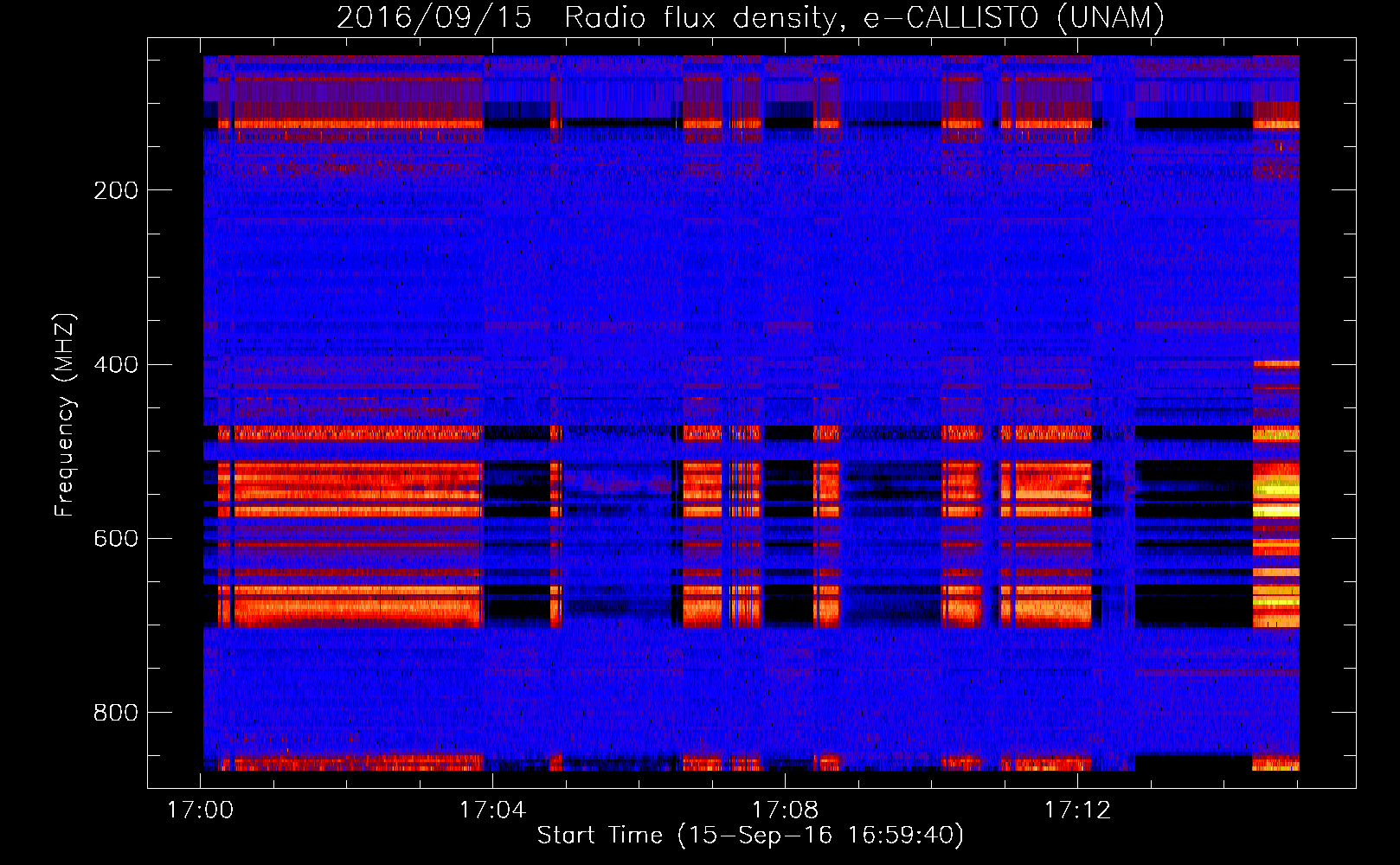This screenshot has width=1400, height=865.
Task: Click the plot title '2016/09/15 Radio flux density'
Action: coord(750,17)
